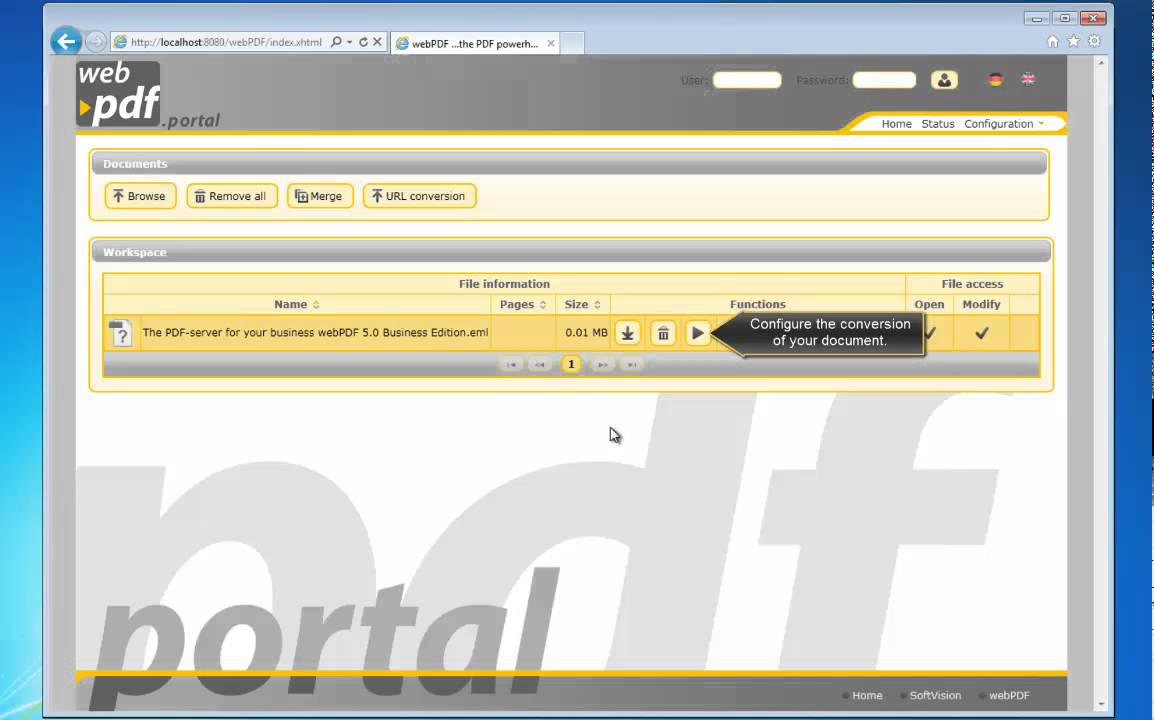1154x720 pixels.
Task: Download the document with arrow icon
Action: click(628, 333)
